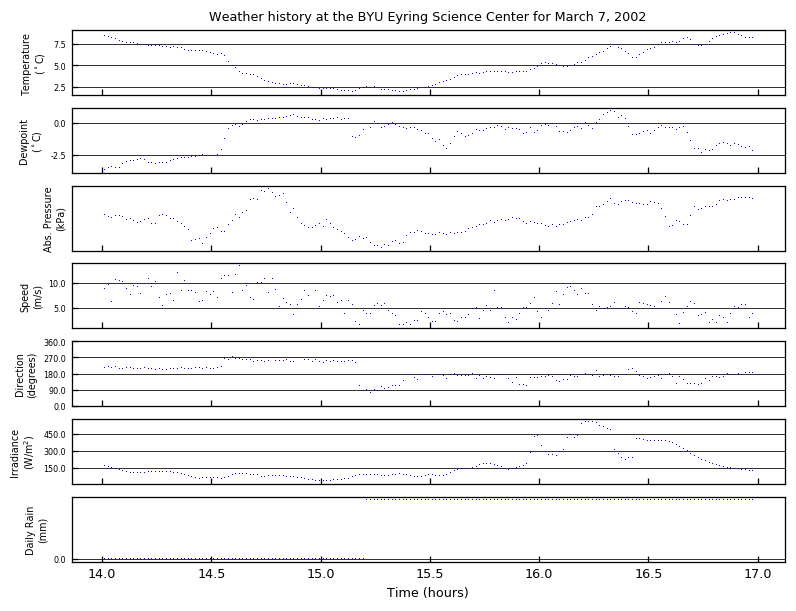Click the 16.5 tick label on the time axis
This screenshot has height=611, width=796.
point(648,574)
